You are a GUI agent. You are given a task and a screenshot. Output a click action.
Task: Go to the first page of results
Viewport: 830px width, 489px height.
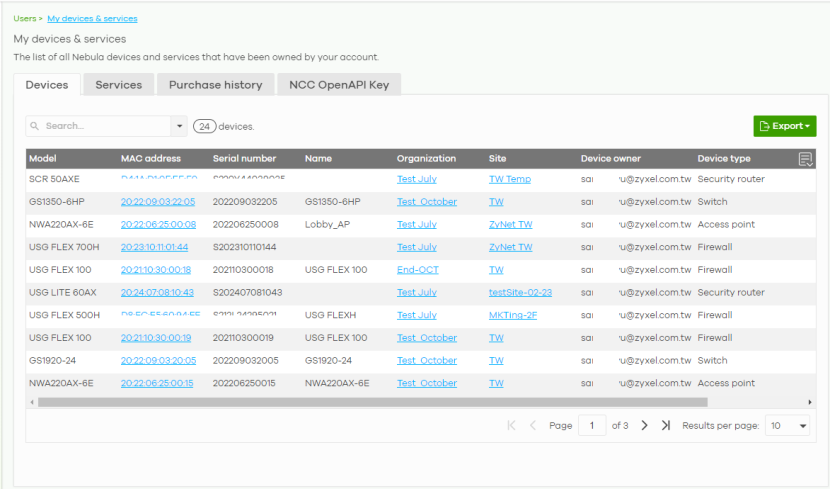(512, 426)
